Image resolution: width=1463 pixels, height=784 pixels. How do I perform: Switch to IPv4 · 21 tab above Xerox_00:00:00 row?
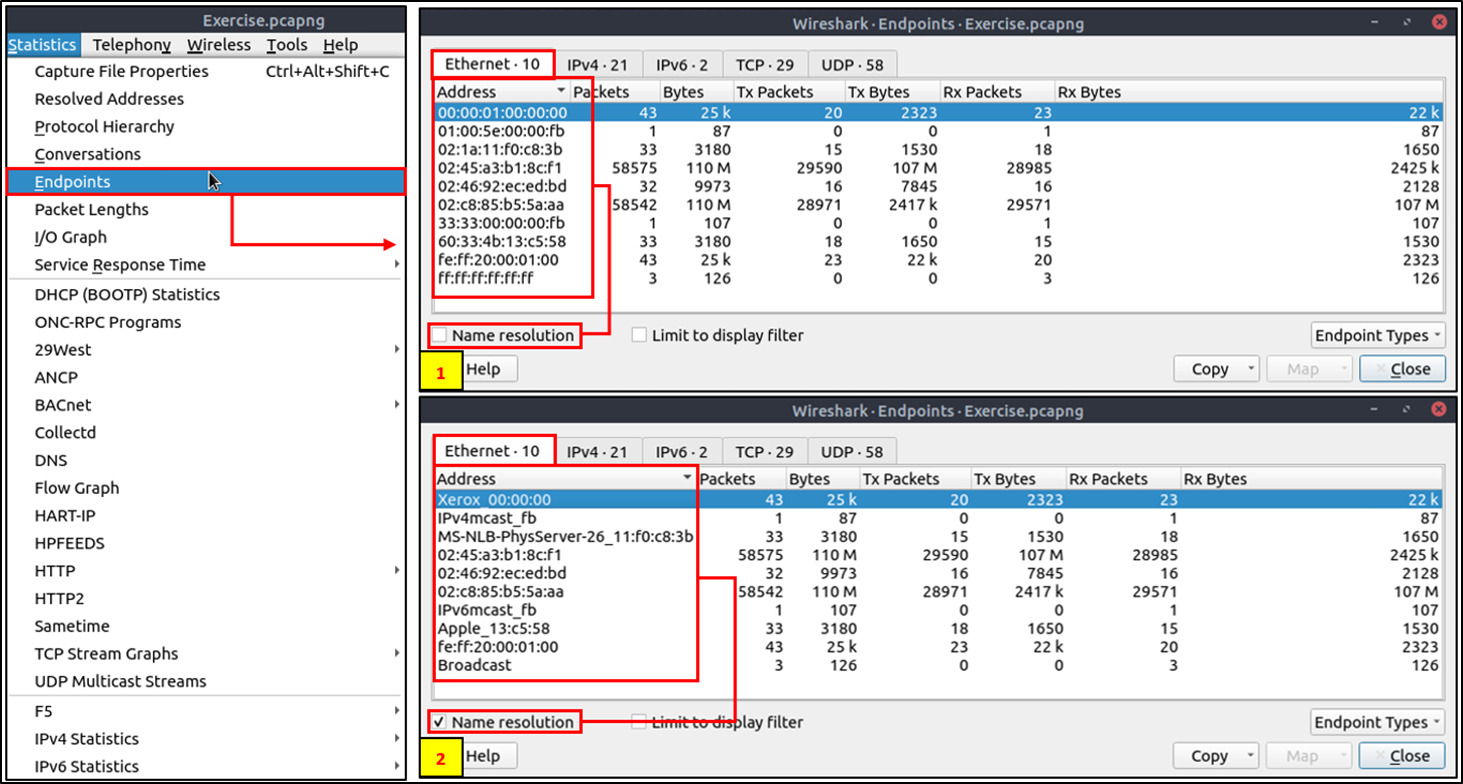[597, 452]
